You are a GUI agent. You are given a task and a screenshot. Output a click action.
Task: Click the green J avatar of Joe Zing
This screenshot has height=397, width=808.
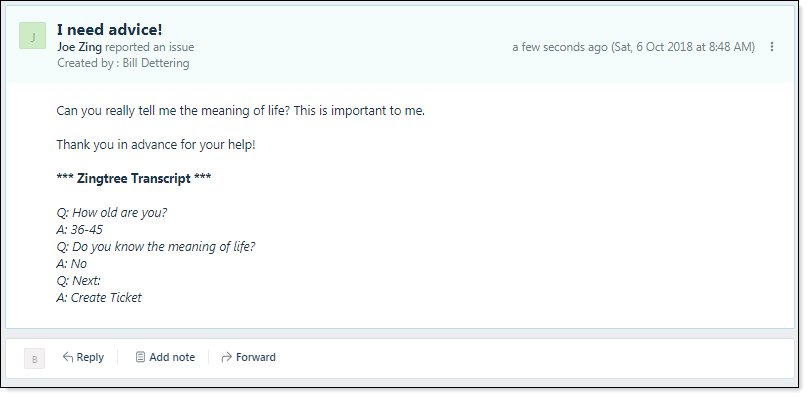click(x=32, y=36)
